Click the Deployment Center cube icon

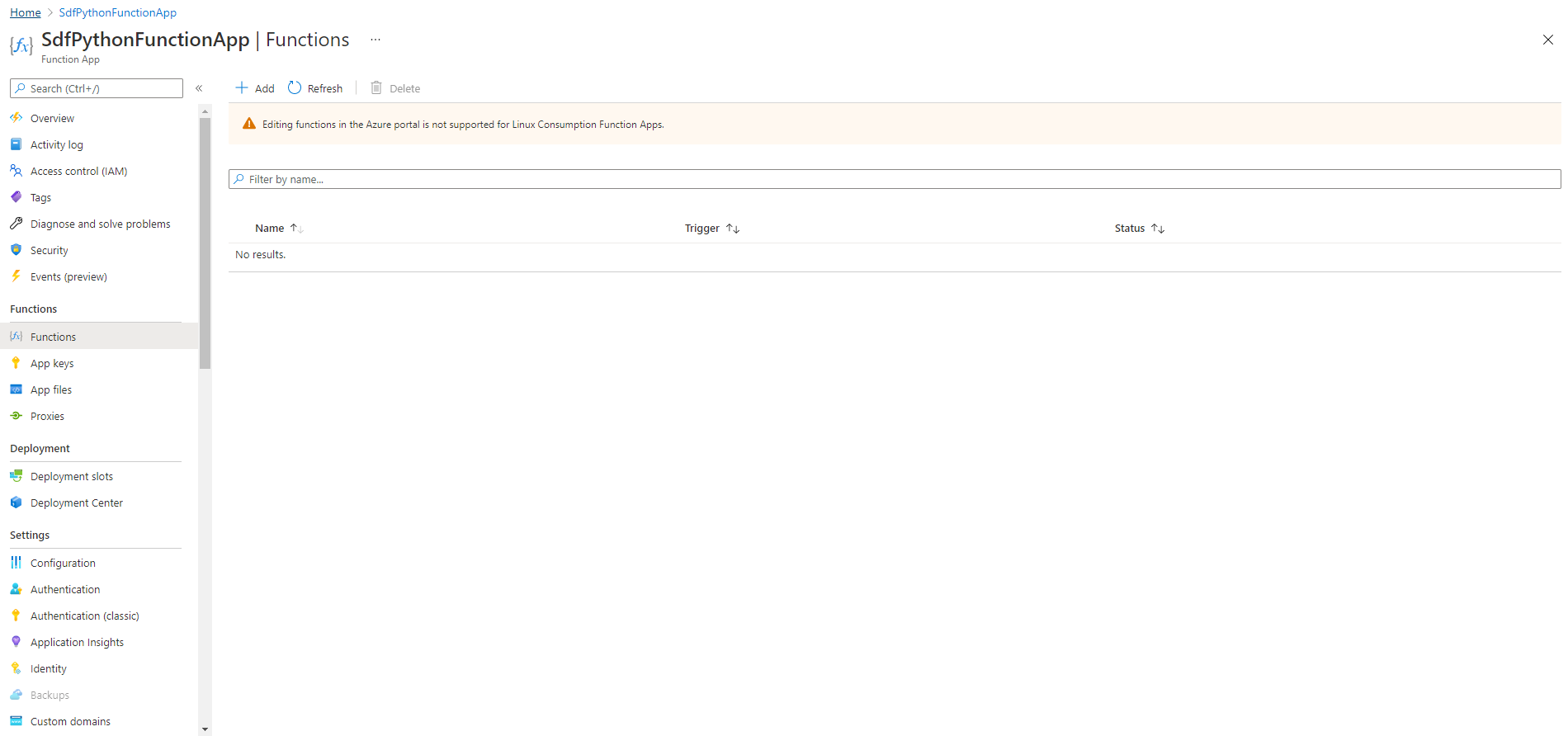tap(16, 502)
